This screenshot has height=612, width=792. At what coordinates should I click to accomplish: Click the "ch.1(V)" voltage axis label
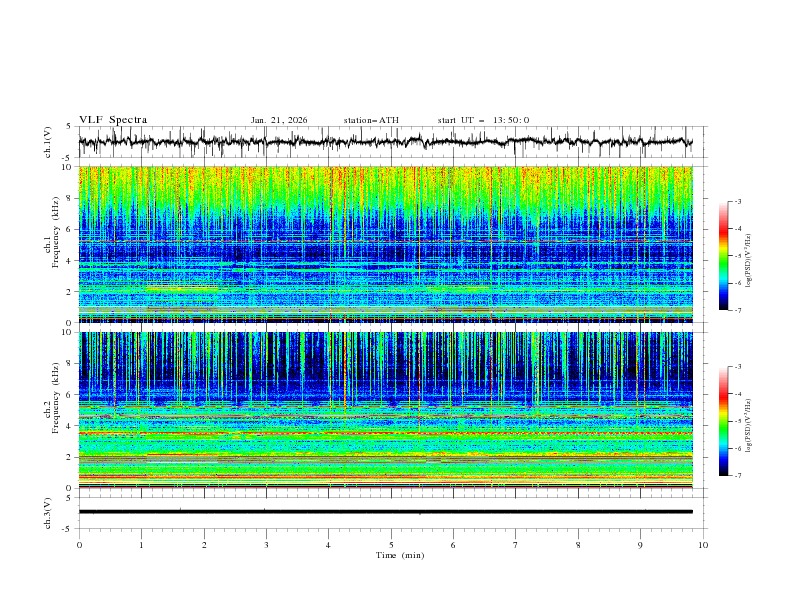coord(48,142)
